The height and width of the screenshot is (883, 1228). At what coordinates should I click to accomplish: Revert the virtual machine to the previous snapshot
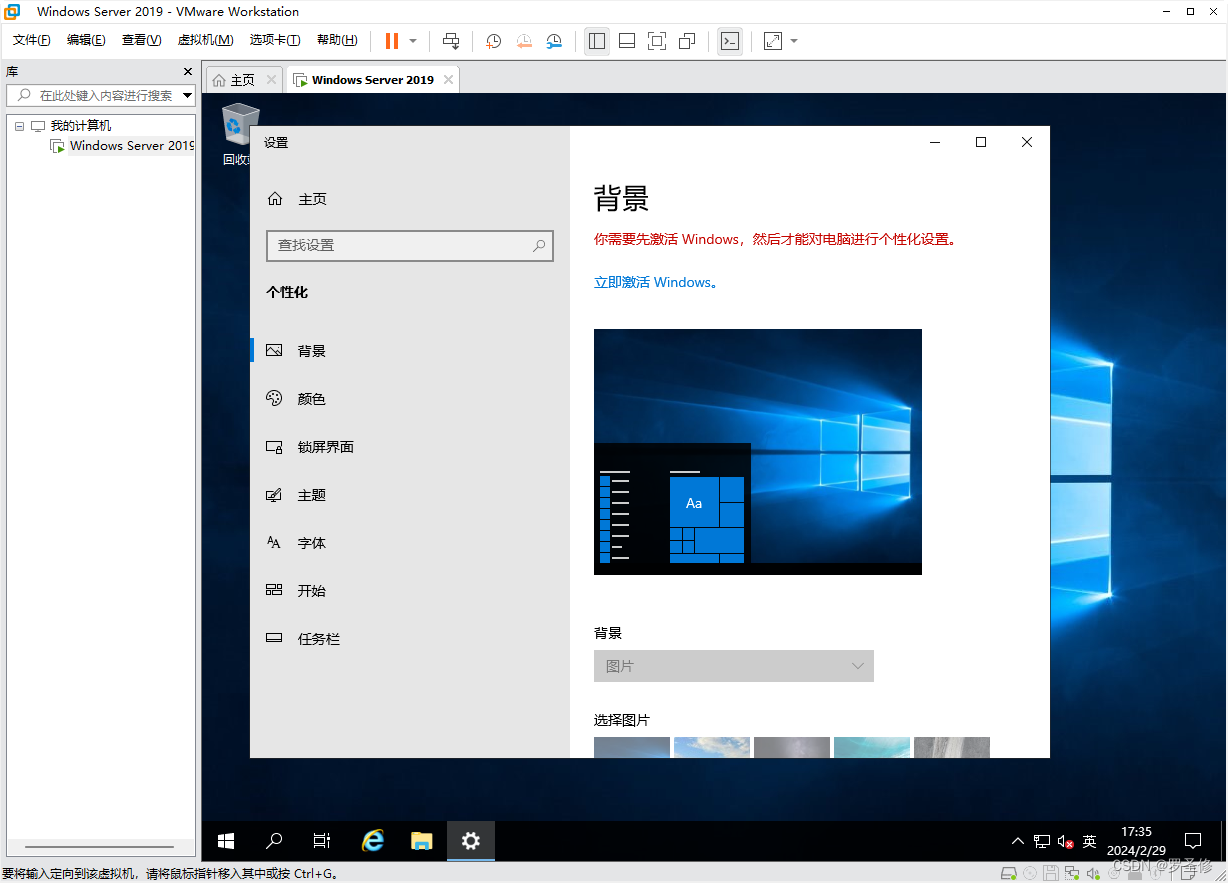[x=524, y=41]
